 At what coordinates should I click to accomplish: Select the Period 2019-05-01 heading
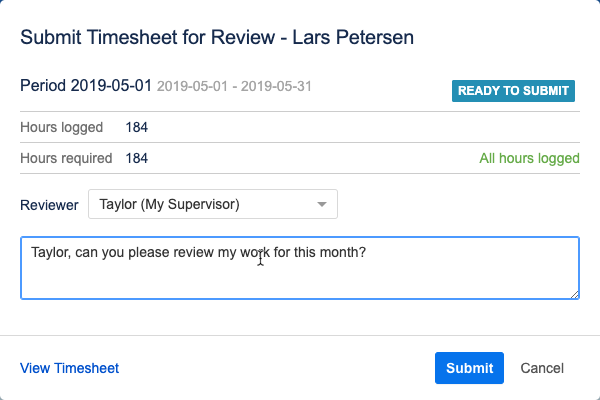[x=86, y=86]
